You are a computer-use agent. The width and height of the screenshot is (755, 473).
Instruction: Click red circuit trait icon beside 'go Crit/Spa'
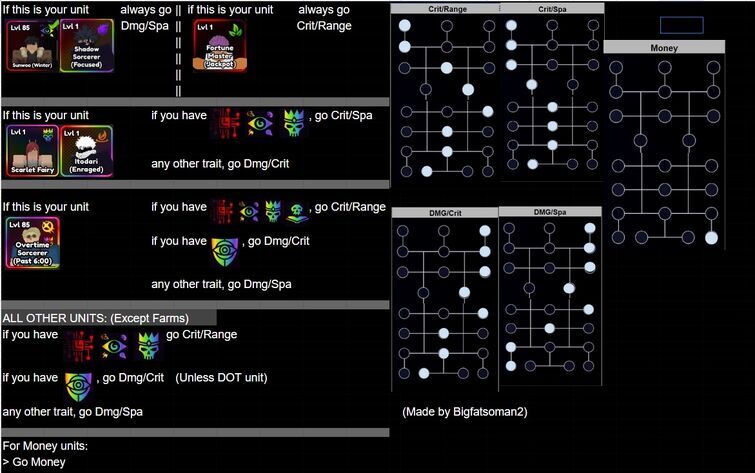[225, 124]
